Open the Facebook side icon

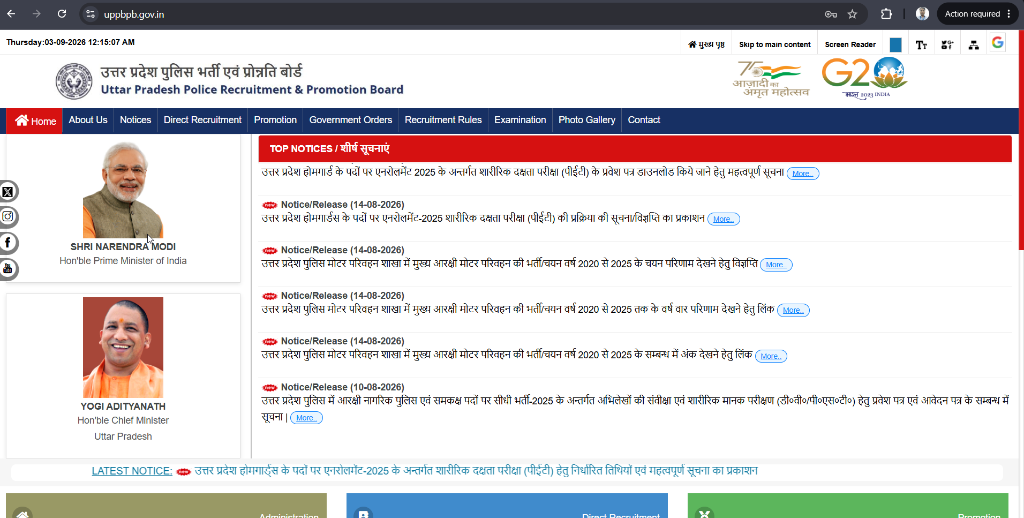8,243
